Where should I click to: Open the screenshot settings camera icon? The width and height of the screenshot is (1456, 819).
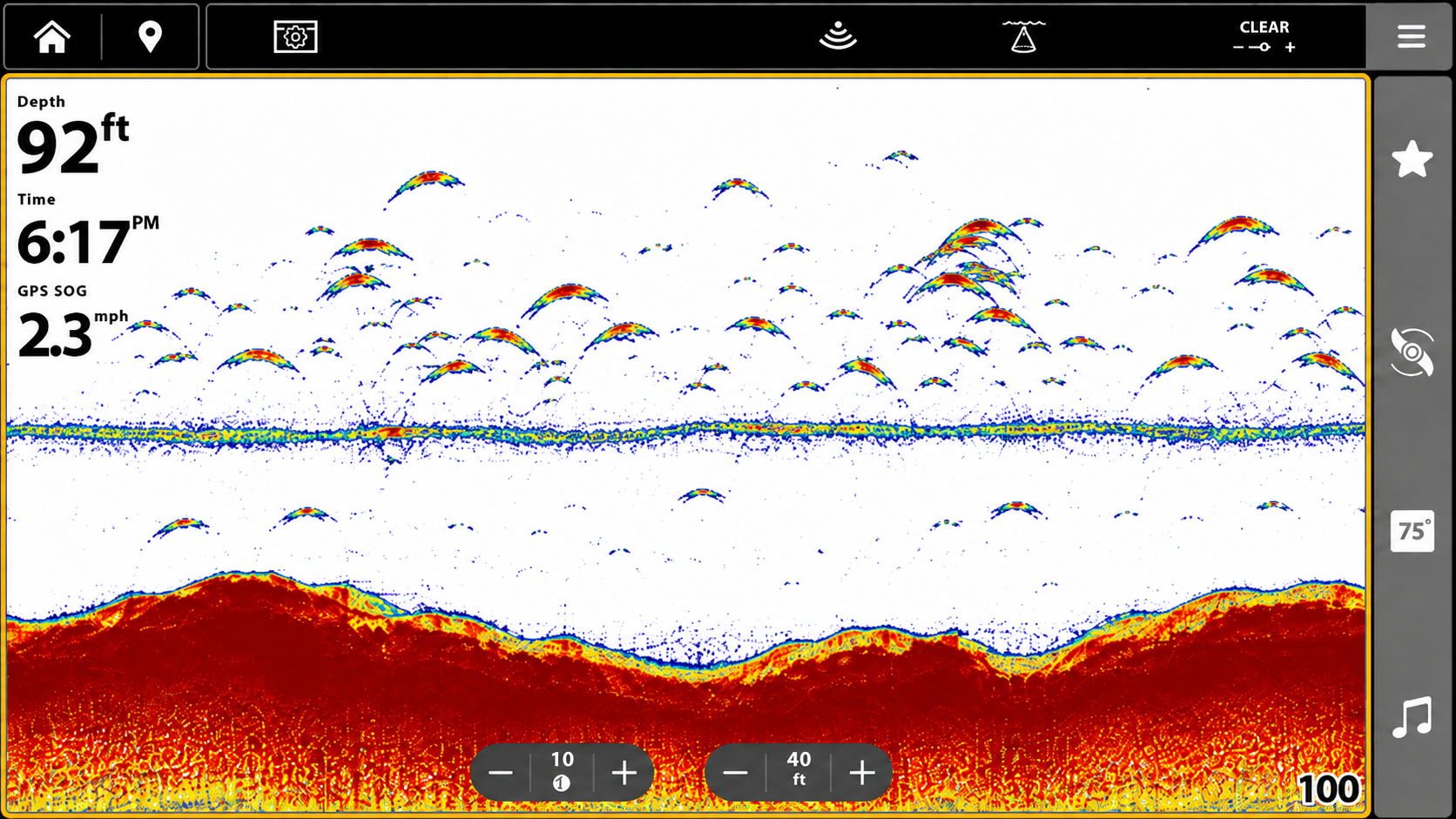[295, 37]
